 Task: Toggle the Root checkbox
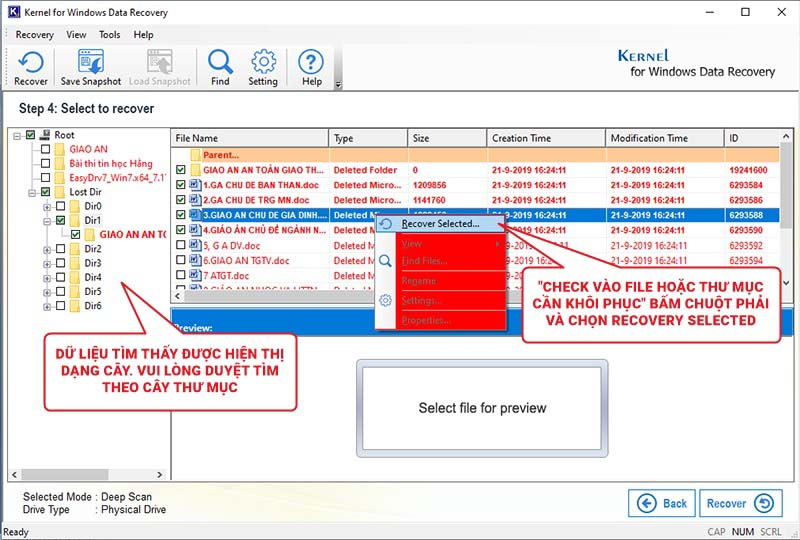click(x=31, y=135)
